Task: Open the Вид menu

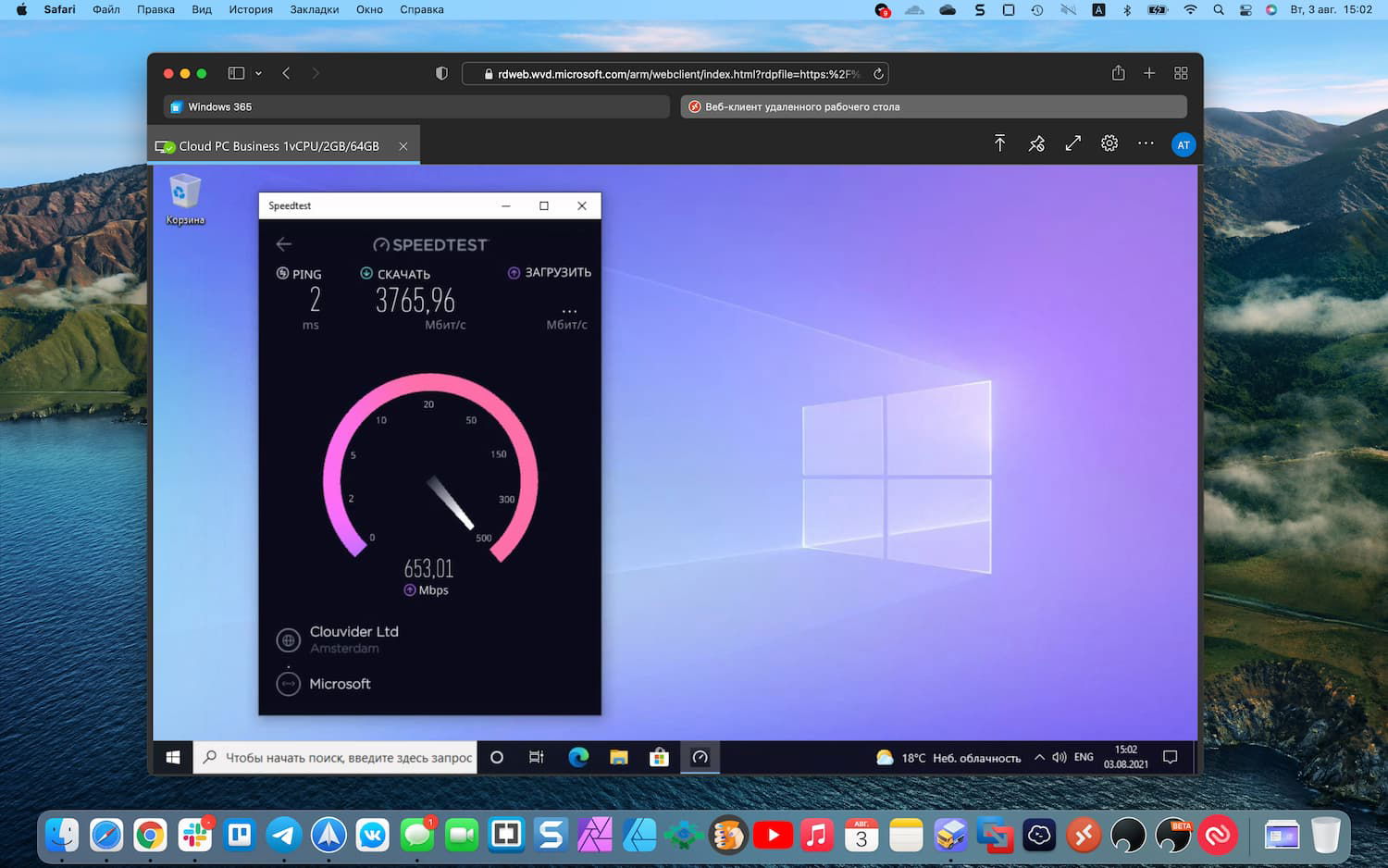Action: tap(202, 9)
